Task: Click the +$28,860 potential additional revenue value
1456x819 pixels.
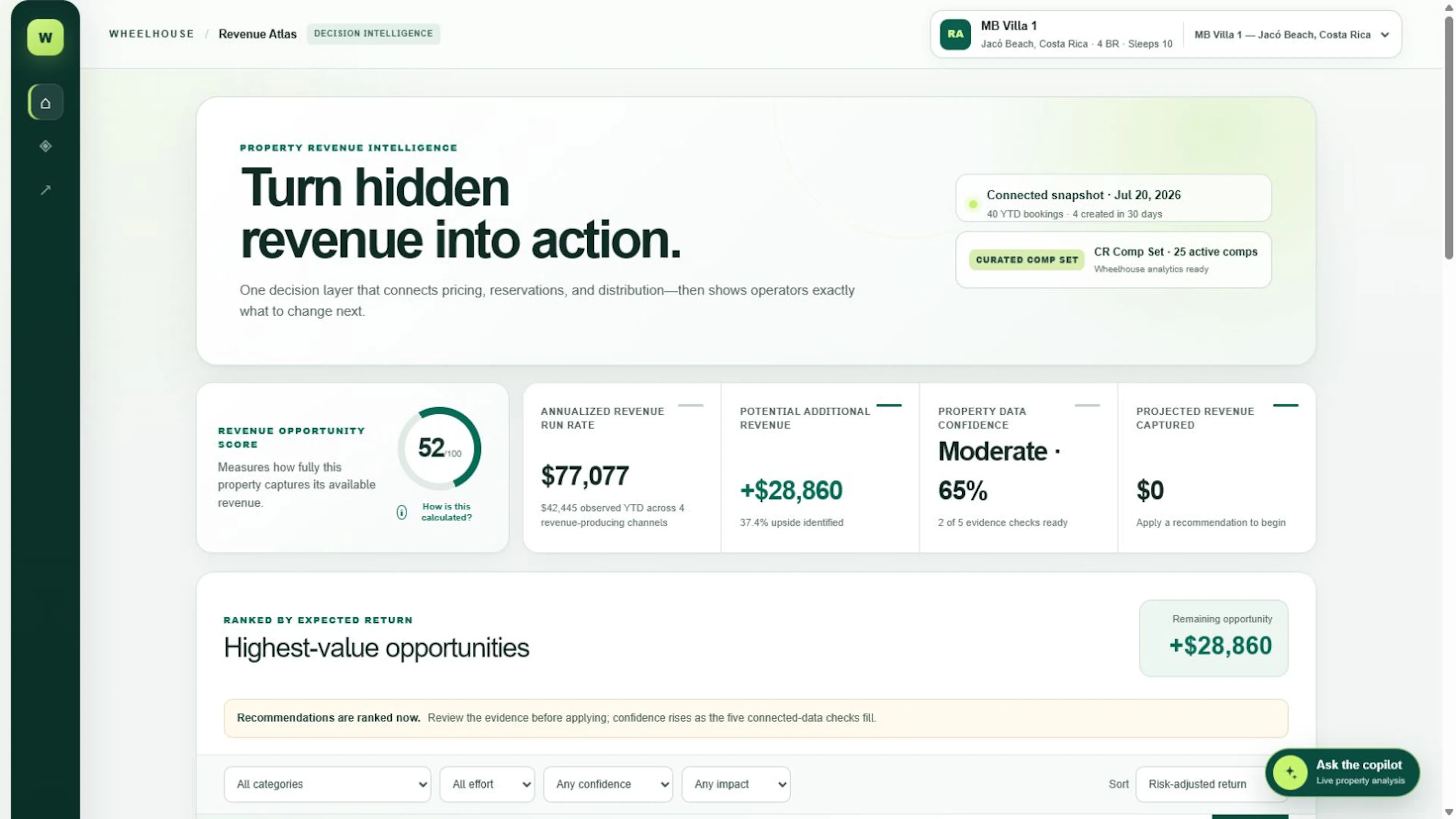Action: point(791,490)
